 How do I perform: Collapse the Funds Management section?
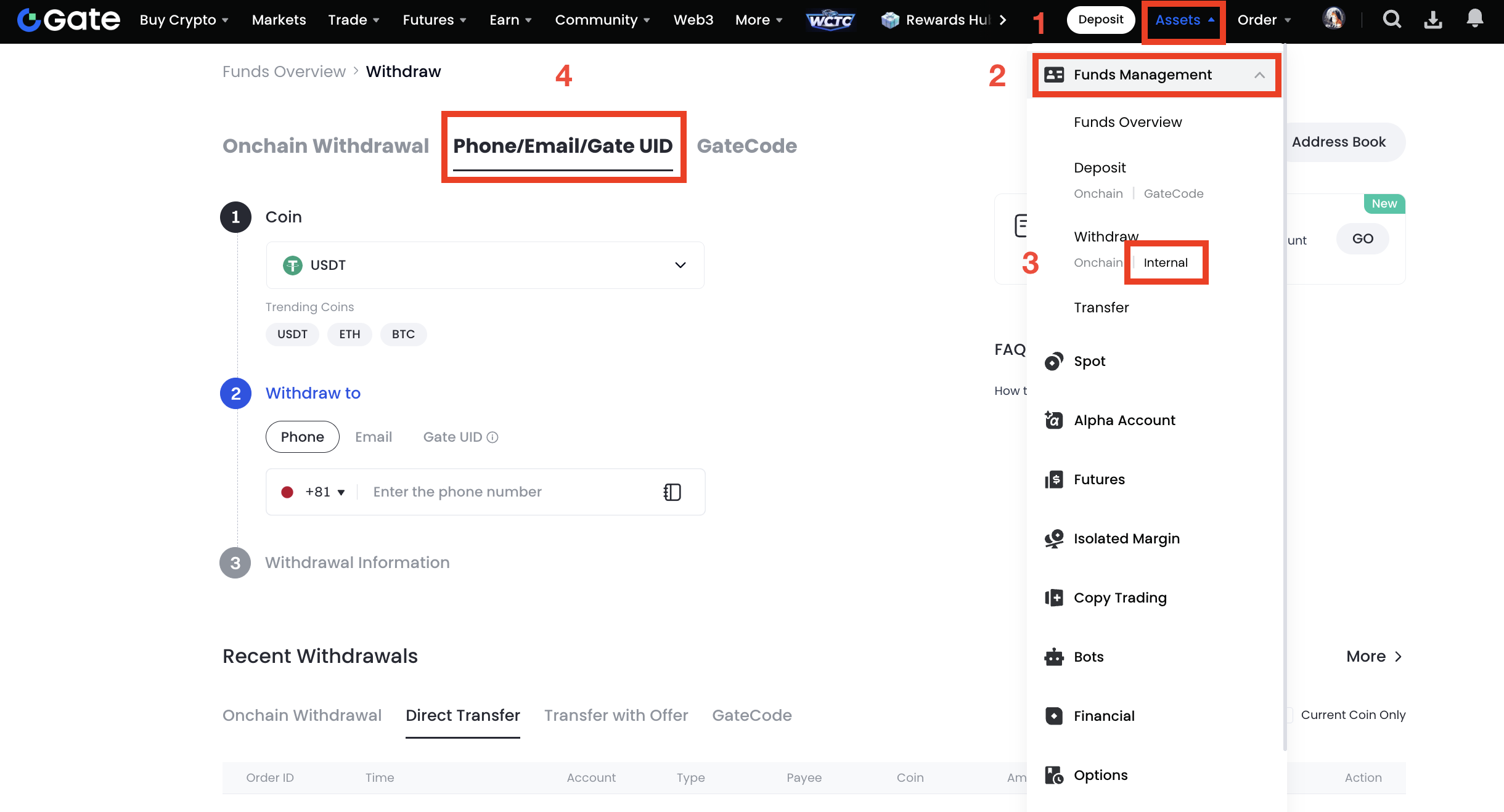pyautogui.click(x=1259, y=75)
